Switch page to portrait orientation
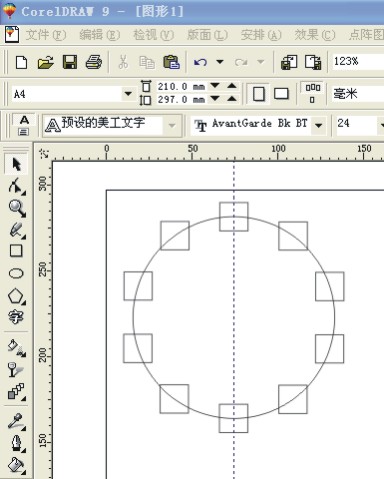Viewport: 384px width, 479px height. tap(259, 94)
